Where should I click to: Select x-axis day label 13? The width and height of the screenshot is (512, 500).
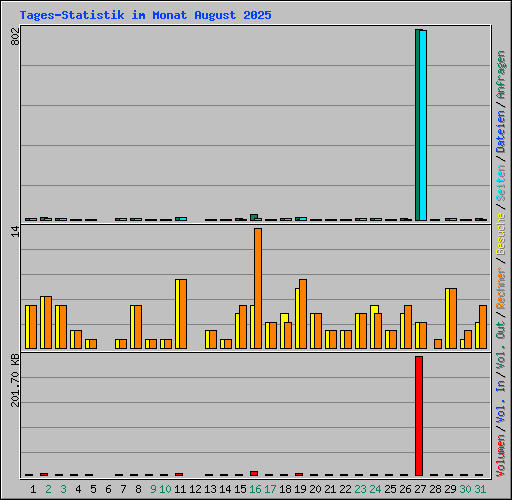click(x=210, y=489)
